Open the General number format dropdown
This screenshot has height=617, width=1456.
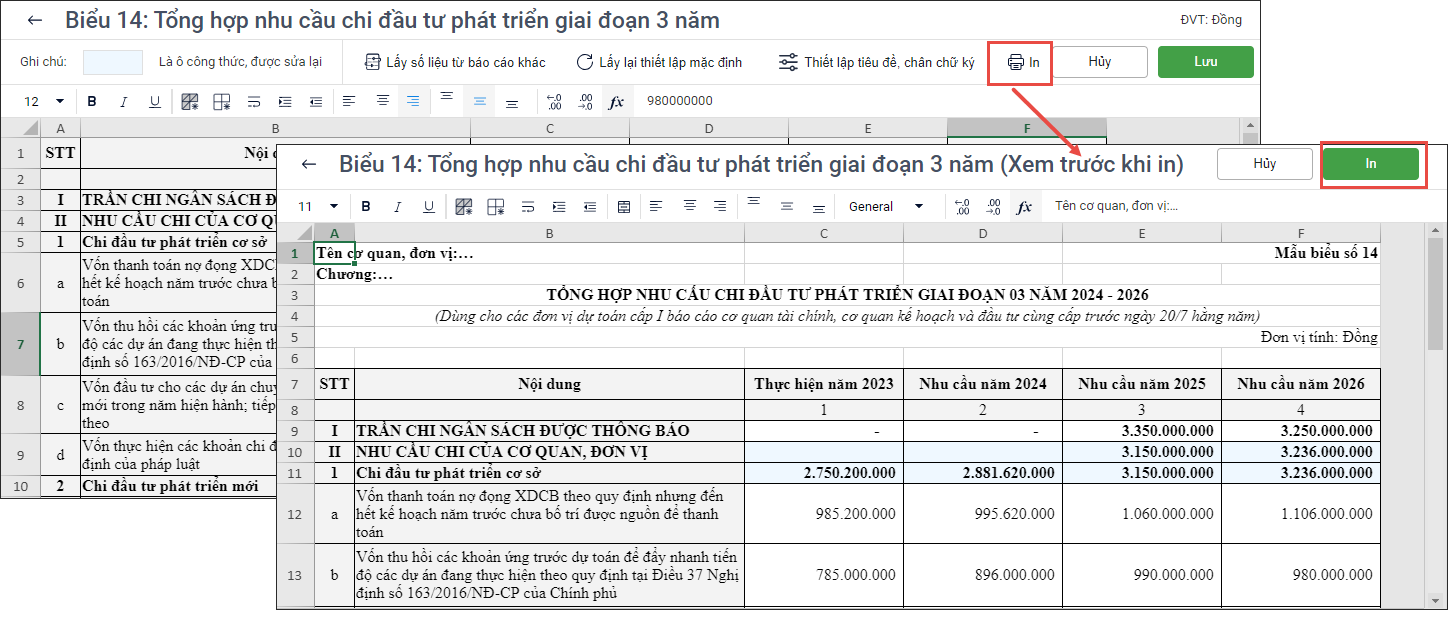(918, 207)
